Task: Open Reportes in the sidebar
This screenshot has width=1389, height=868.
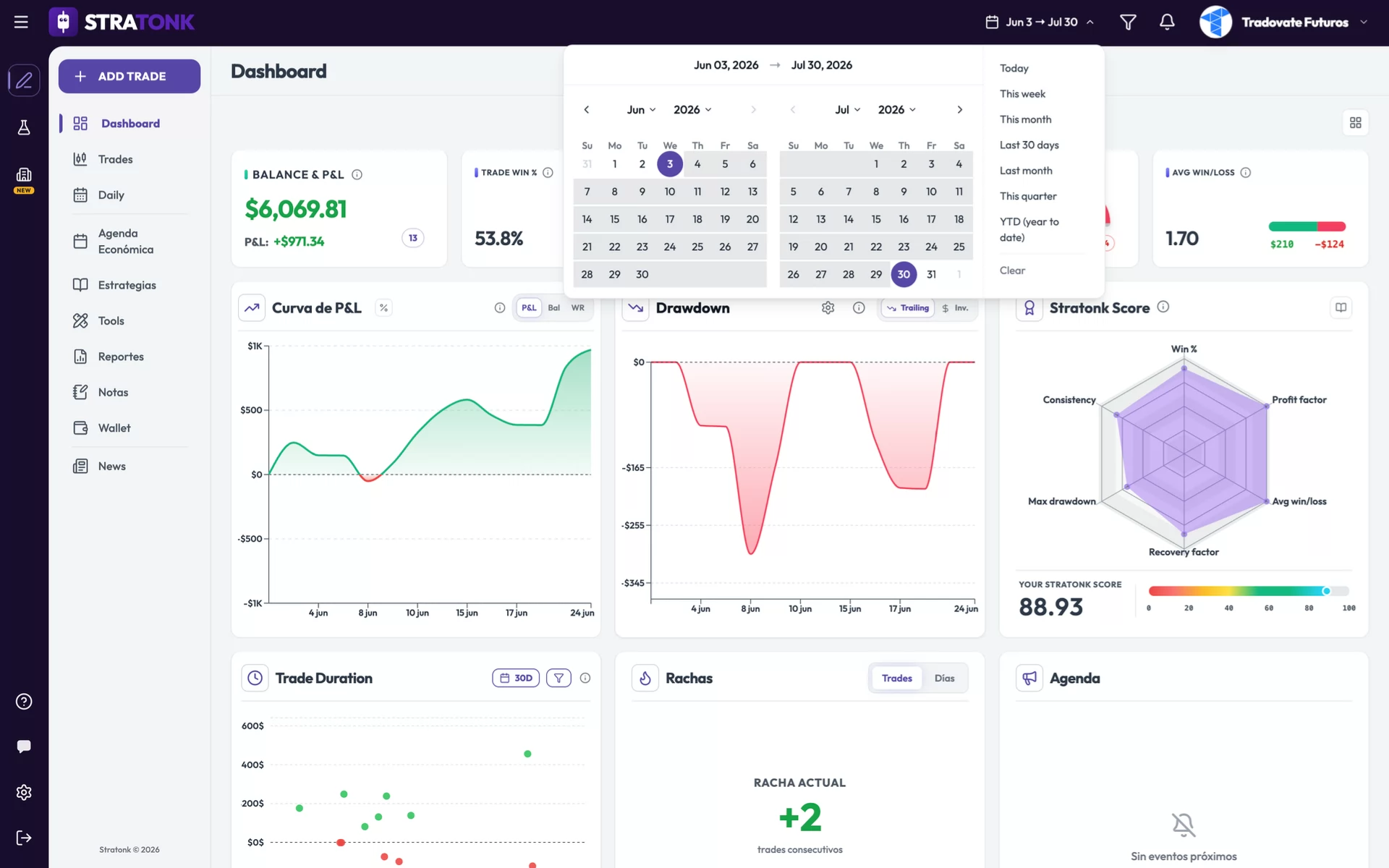Action: click(x=121, y=357)
